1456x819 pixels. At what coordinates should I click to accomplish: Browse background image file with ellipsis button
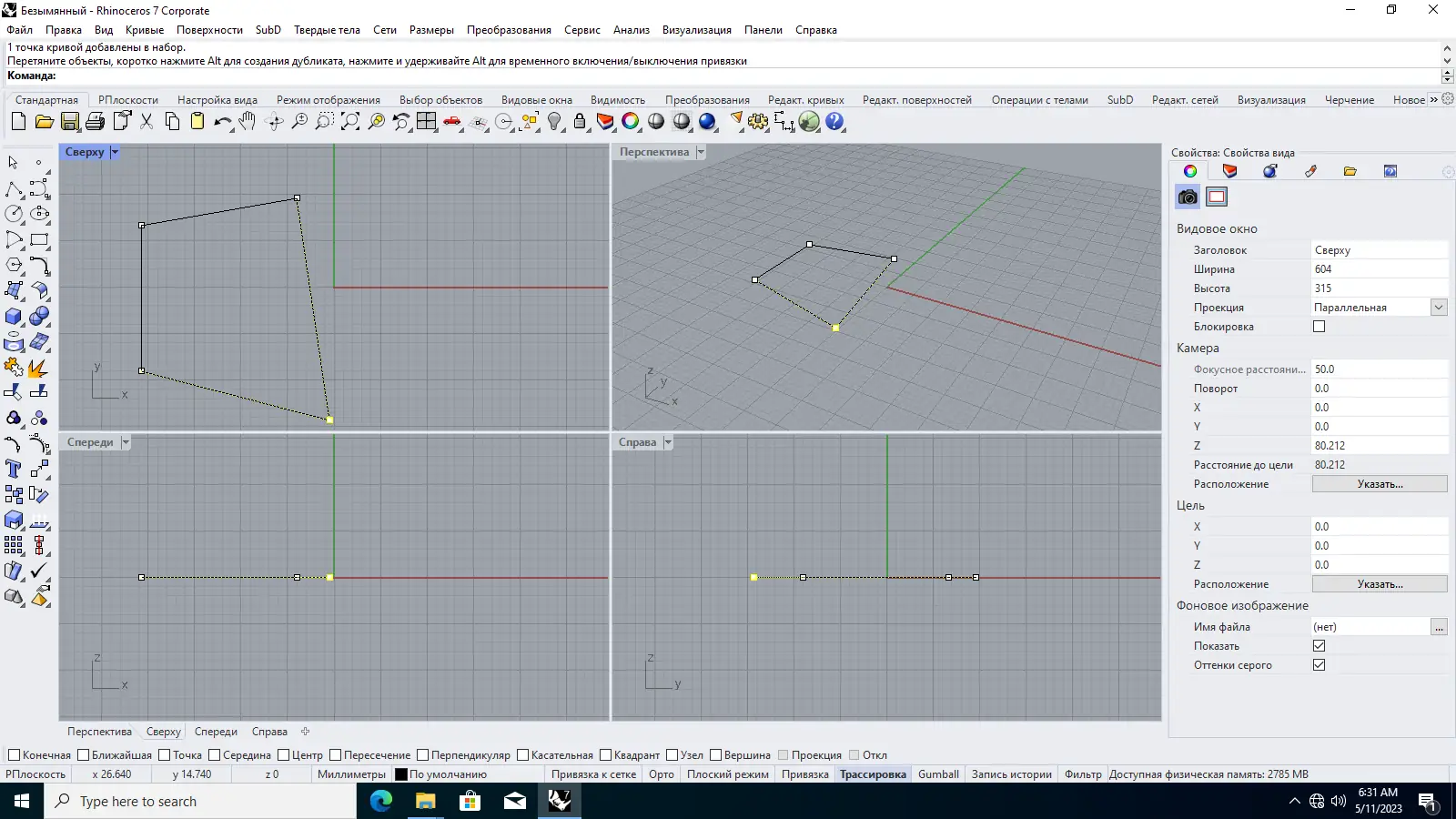click(1439, 627)
